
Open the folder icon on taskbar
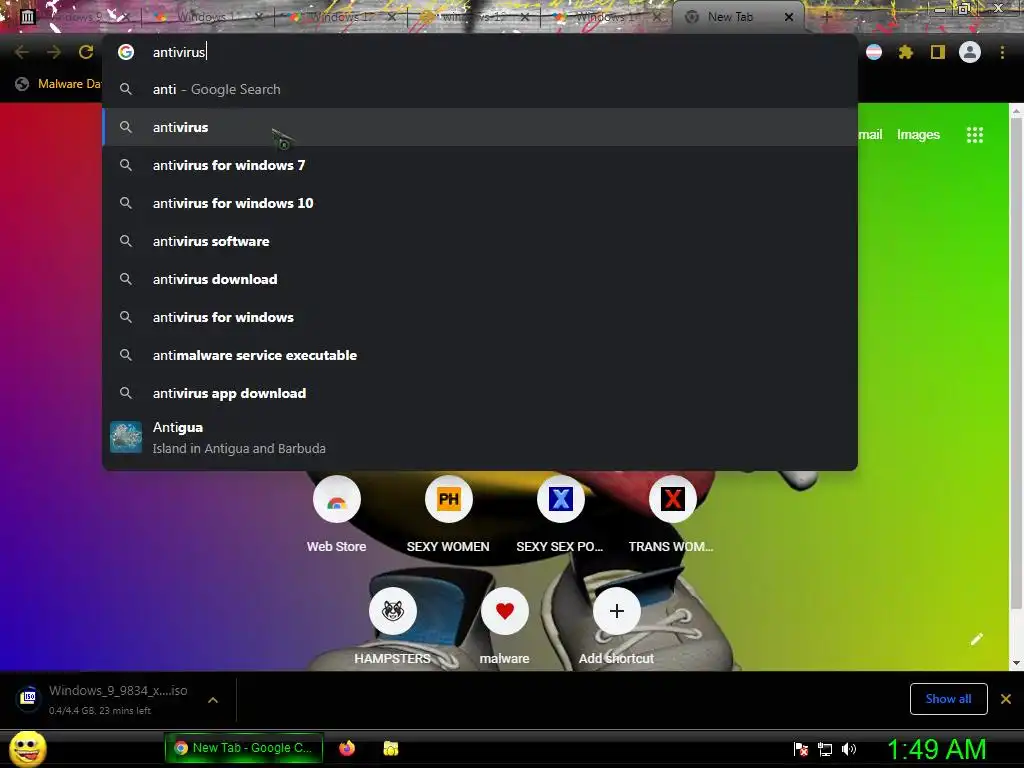(x=391, y=748)
